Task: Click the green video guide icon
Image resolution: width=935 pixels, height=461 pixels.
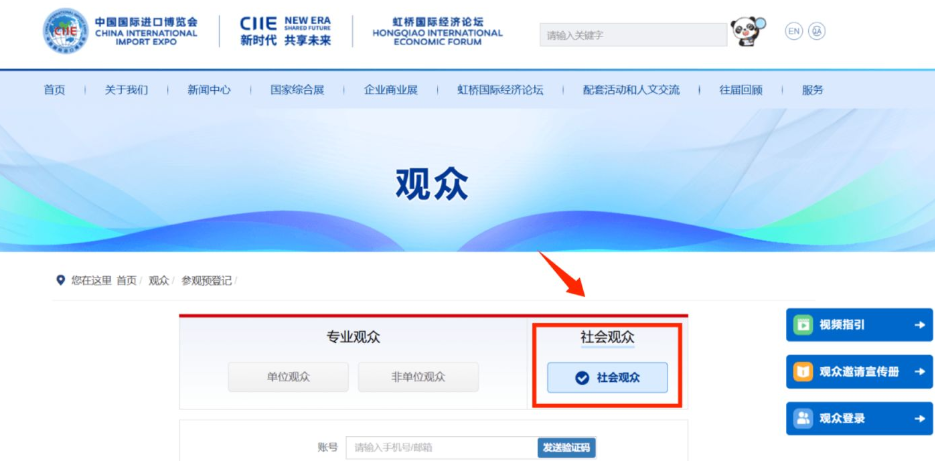Action: point(803,325)
